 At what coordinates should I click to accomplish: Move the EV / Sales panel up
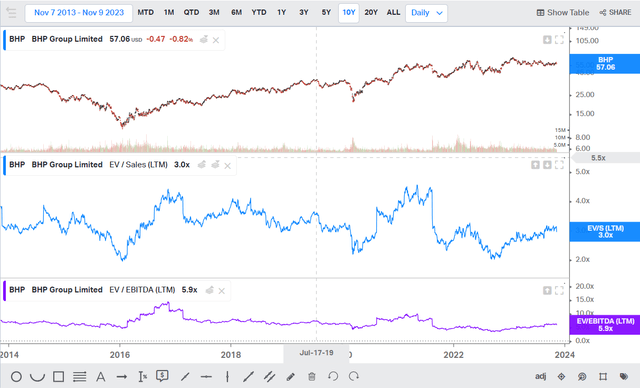tap(535, 165)
